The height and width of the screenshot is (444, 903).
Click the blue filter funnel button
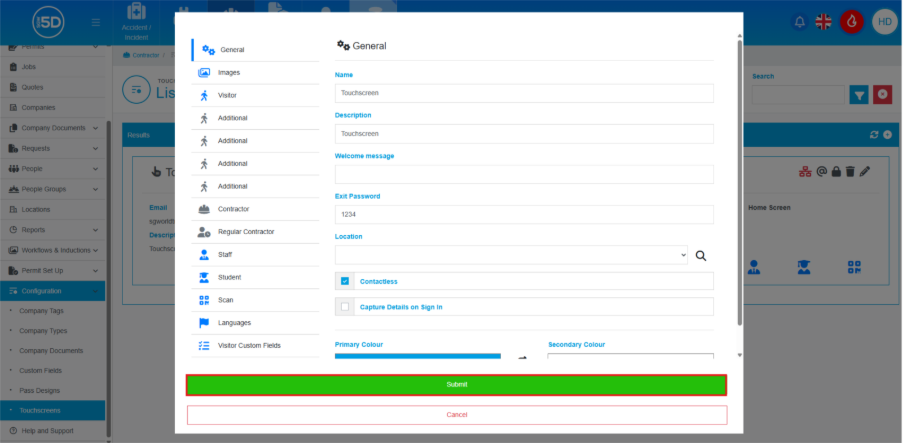click(x=859, y=95)
